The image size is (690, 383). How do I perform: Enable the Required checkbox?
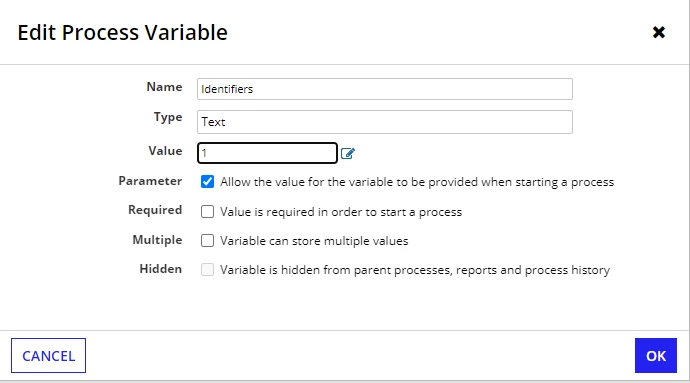207,212
